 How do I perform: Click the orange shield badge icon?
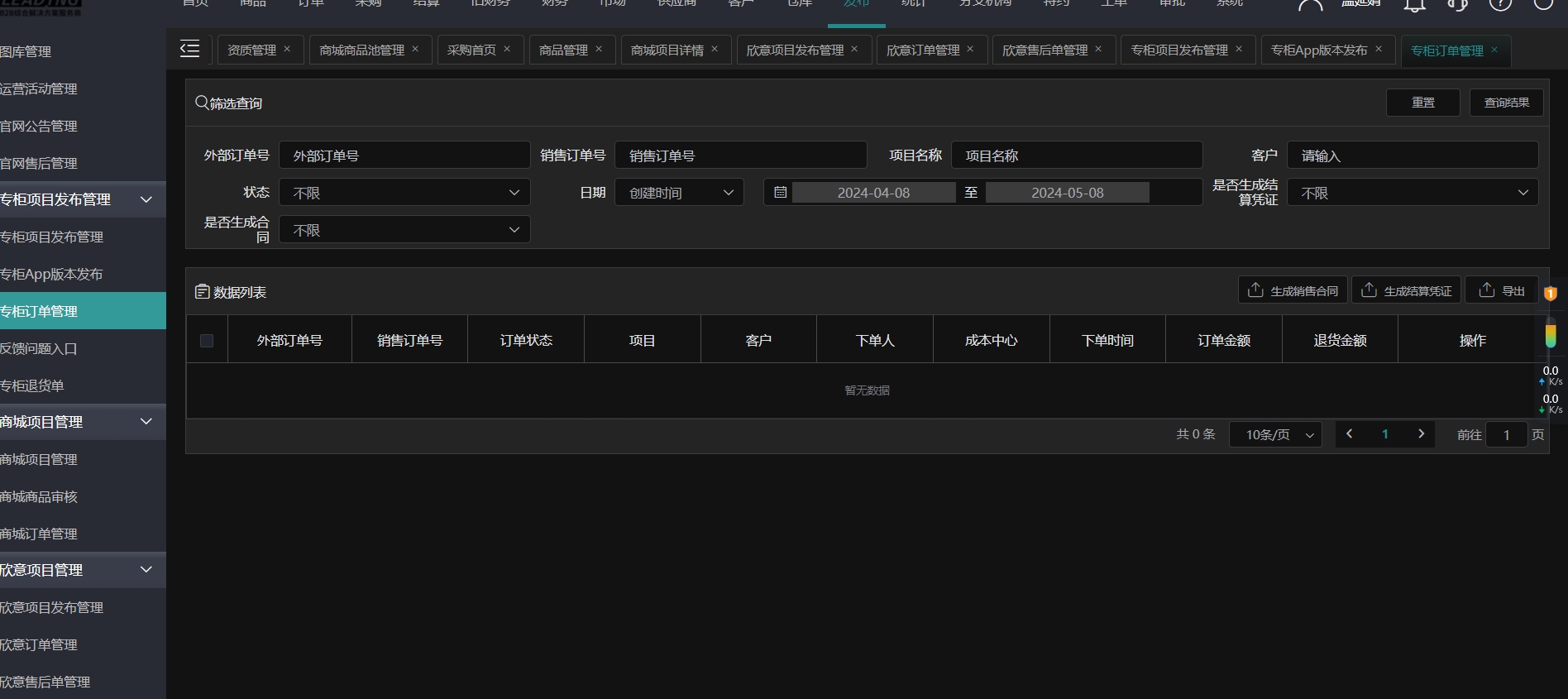pos(1551,293)
